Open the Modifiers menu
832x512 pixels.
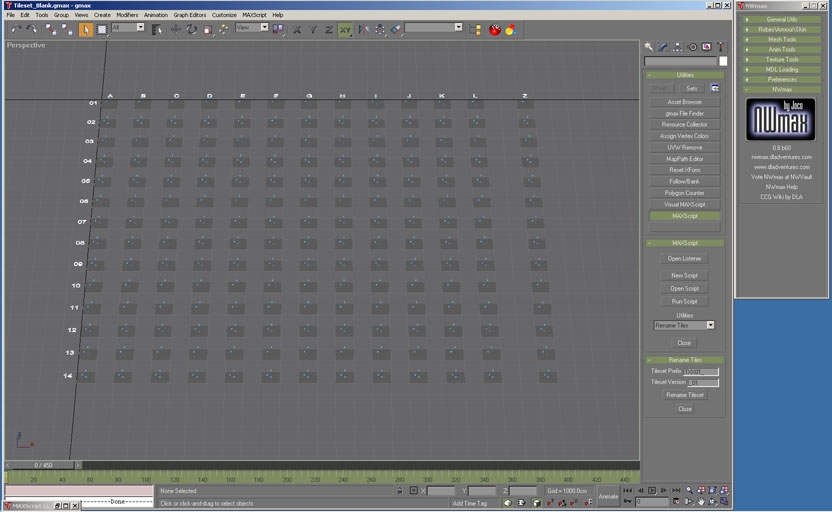tap(127, 15)
